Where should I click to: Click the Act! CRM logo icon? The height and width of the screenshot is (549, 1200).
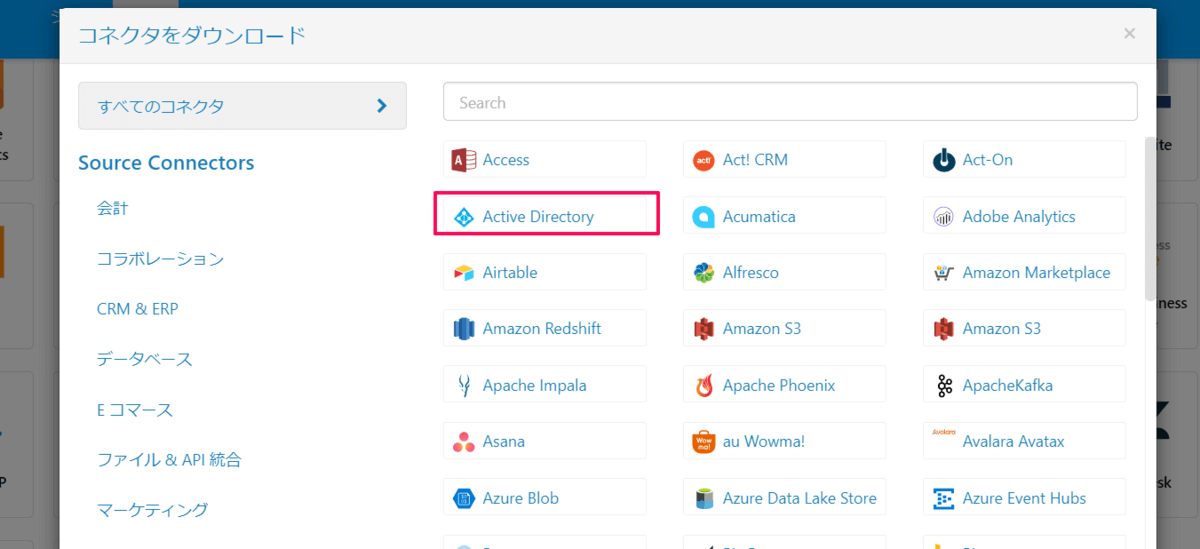[x=704, y=160]
